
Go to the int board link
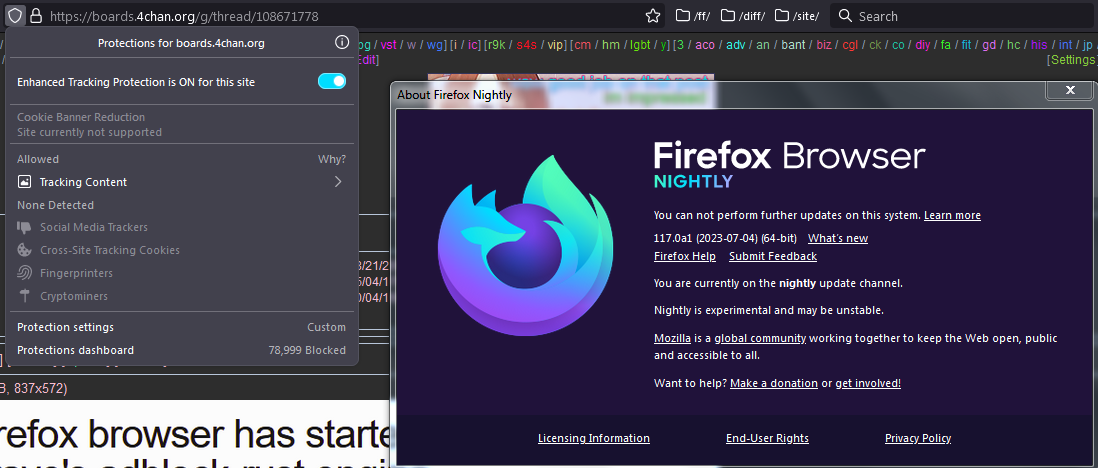click(1065, 45)
